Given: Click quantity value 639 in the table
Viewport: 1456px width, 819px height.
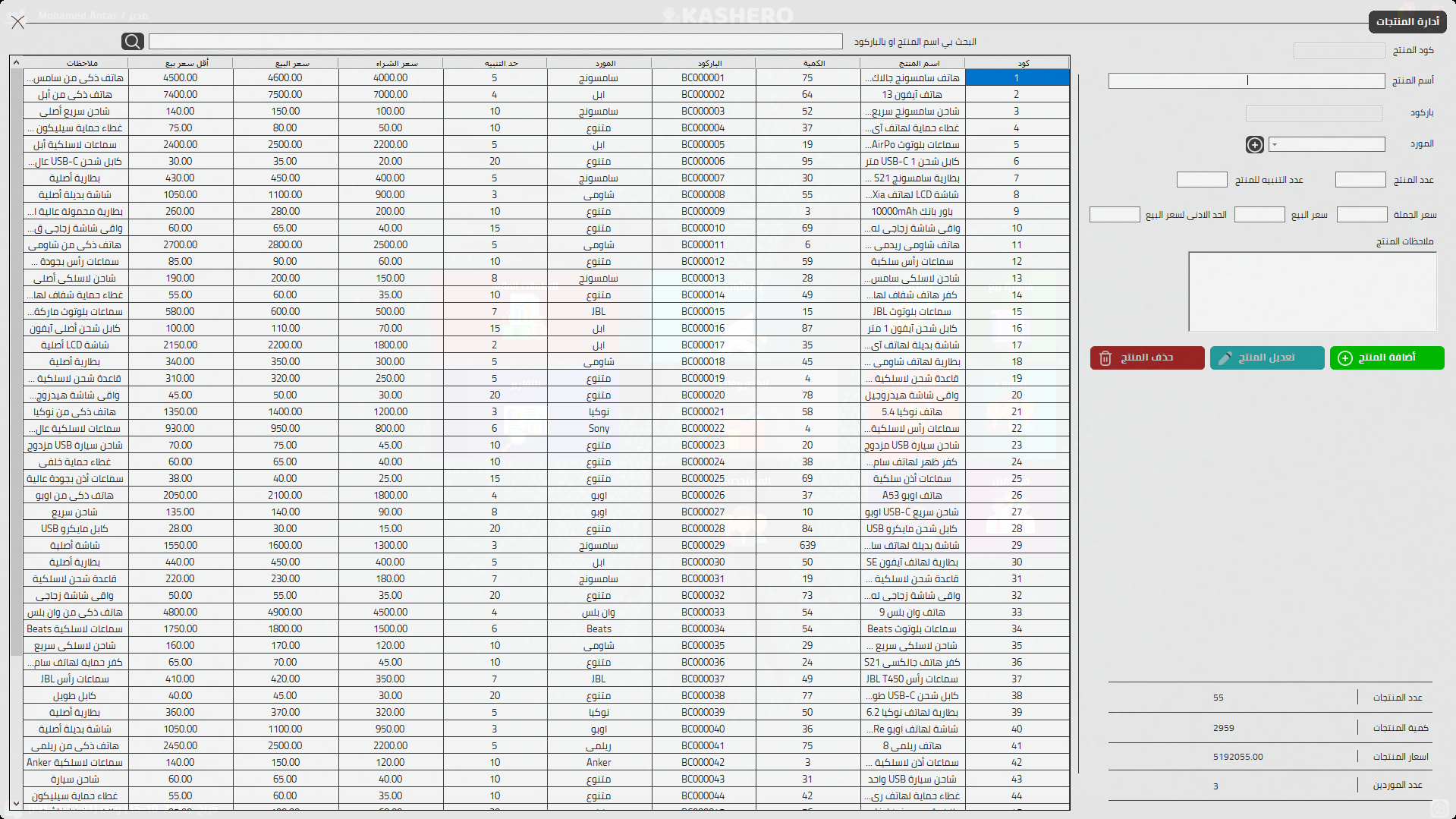Looking at the screenshot, I should tap(808, 546).
